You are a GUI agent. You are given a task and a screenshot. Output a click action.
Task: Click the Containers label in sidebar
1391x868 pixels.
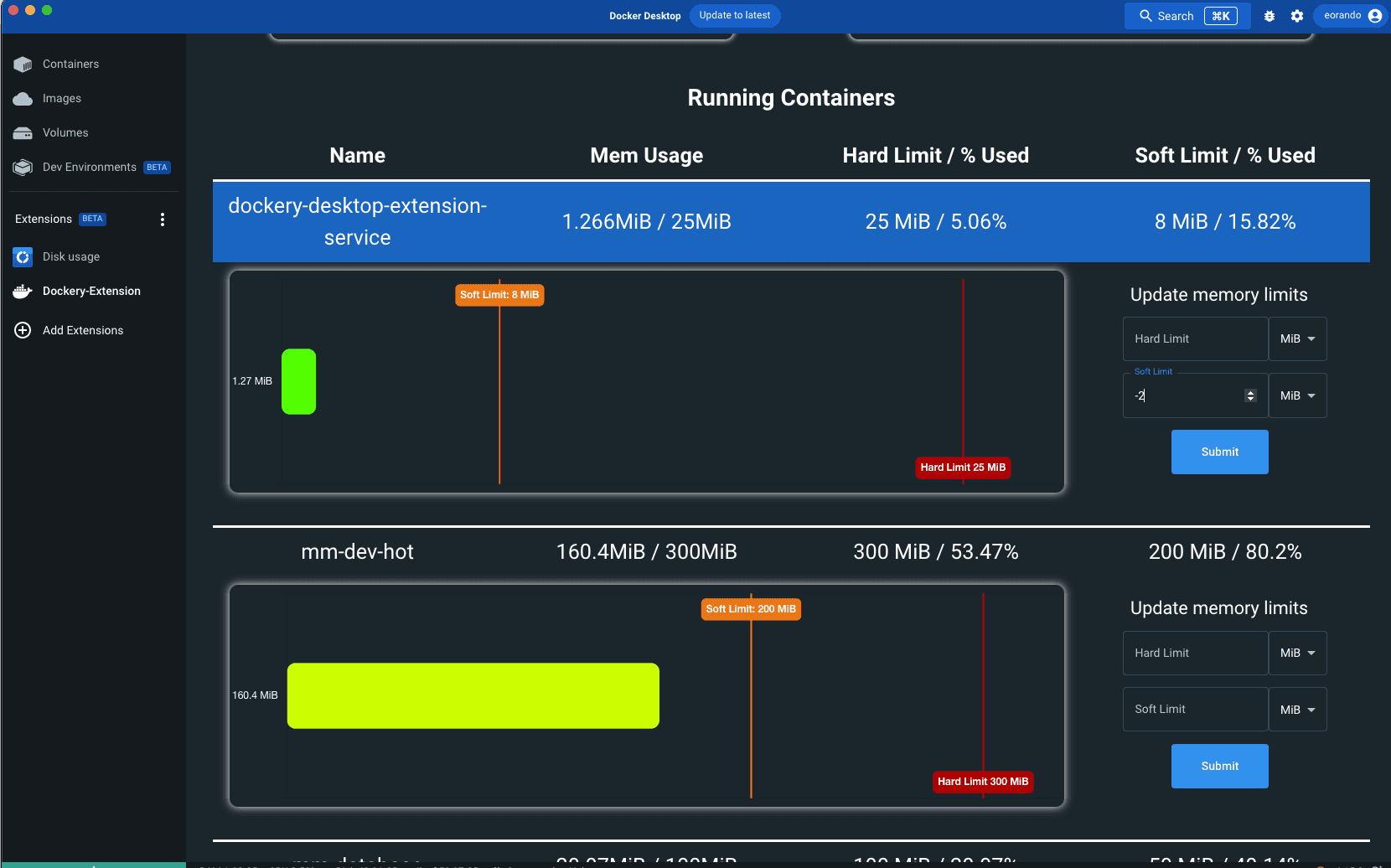(x=70, y=65)
